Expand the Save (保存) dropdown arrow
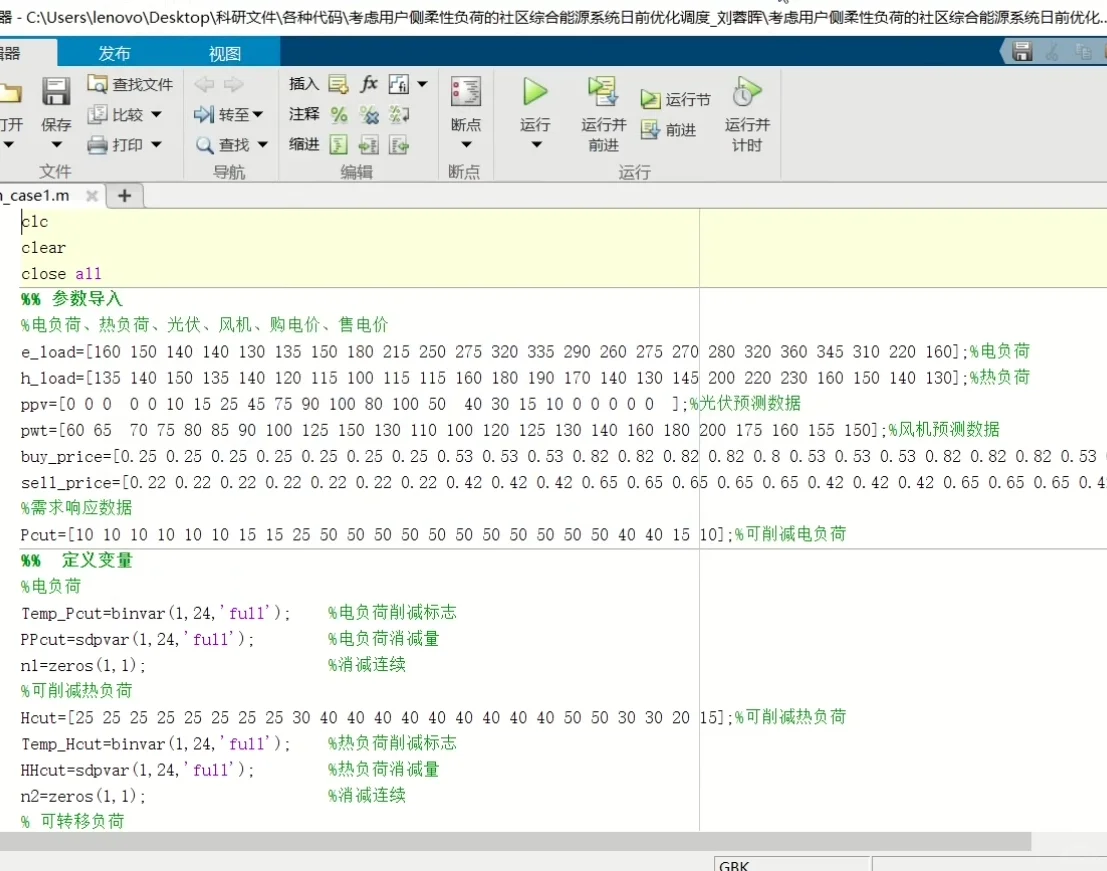The image size is (1107, 871). (56, 145)
